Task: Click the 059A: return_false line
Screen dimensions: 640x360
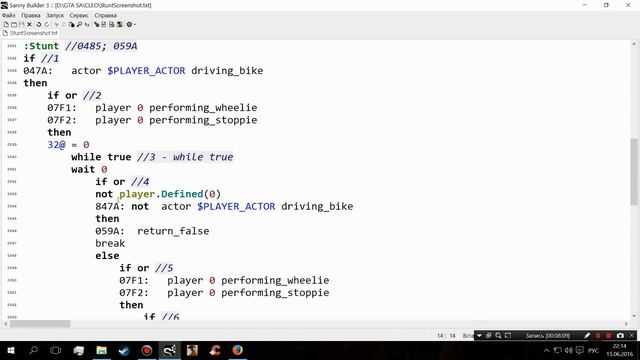Action: pyautogui.click(x=152, y=231)
